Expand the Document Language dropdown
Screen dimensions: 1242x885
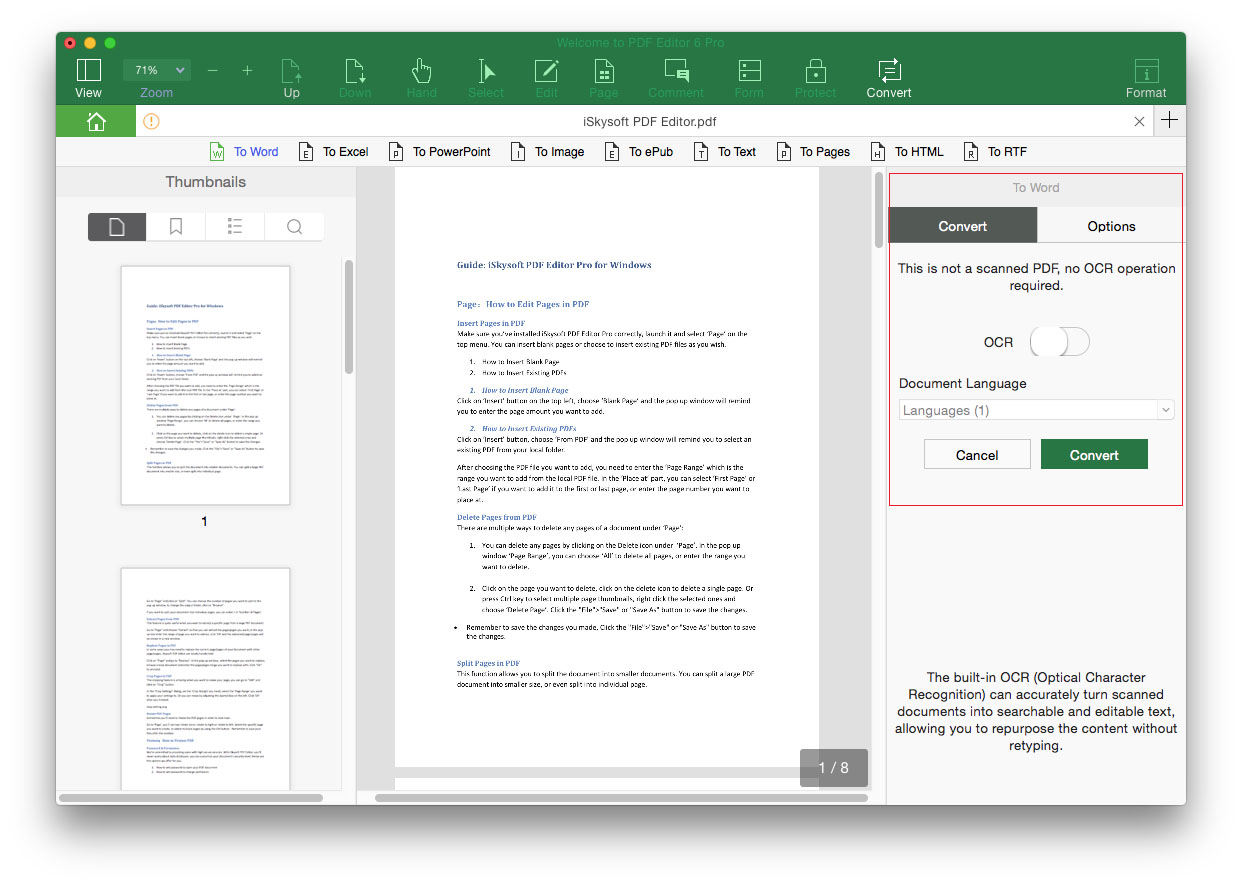(1036, 410)
